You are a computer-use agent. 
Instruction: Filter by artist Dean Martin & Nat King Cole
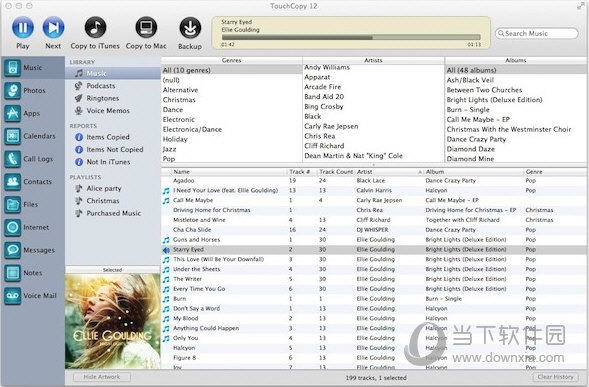click(x=373, y=156)
